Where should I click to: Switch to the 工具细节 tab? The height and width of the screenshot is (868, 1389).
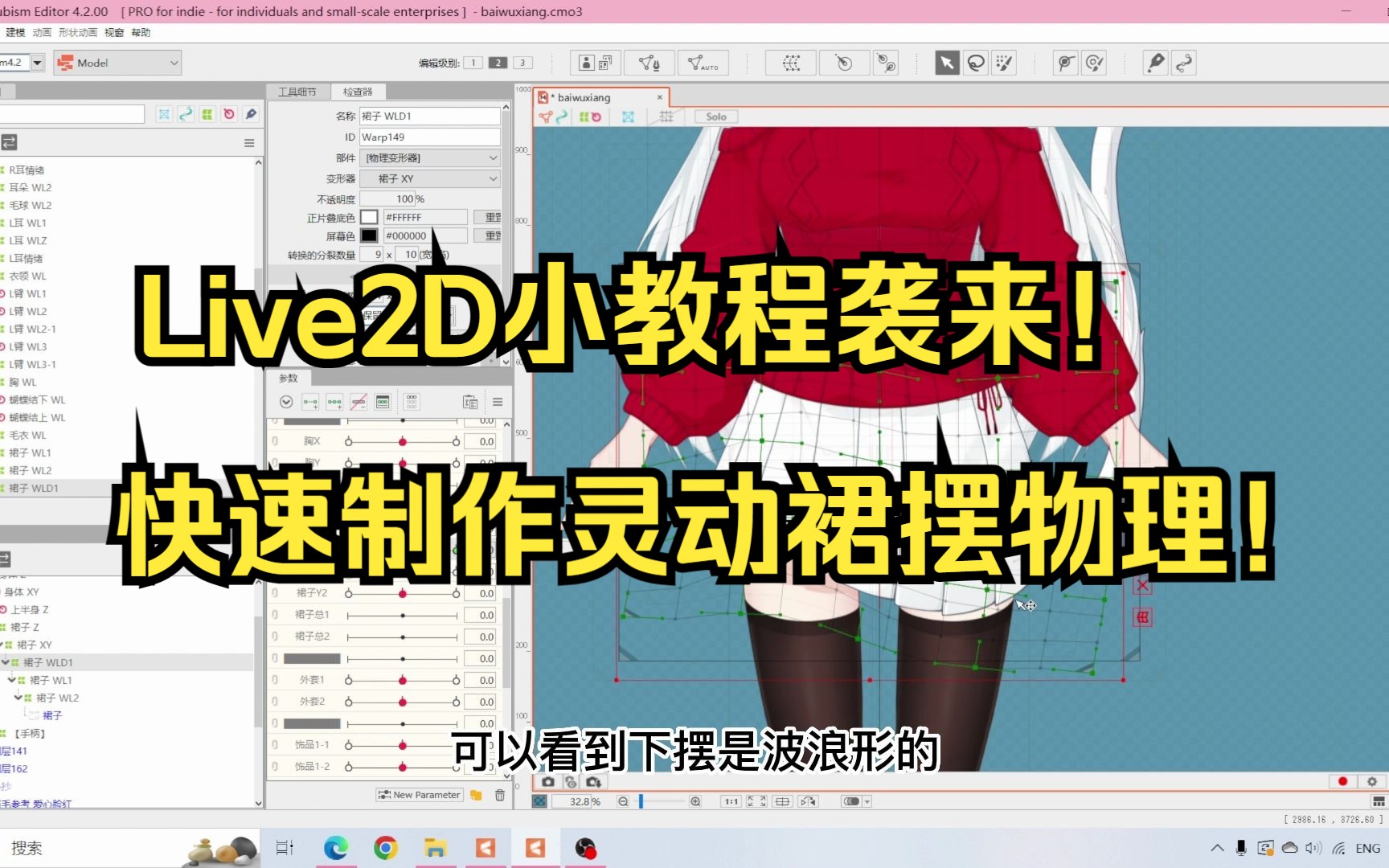coord(297,92)
